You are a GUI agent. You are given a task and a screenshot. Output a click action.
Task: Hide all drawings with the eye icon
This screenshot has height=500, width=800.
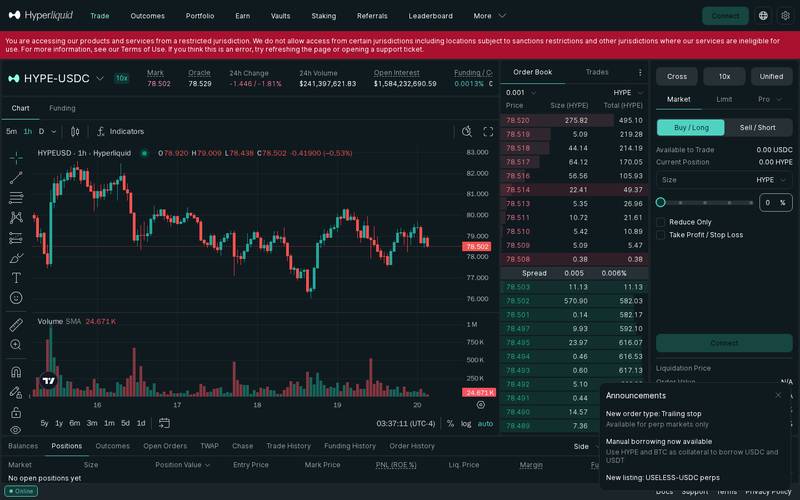point(16,430)
